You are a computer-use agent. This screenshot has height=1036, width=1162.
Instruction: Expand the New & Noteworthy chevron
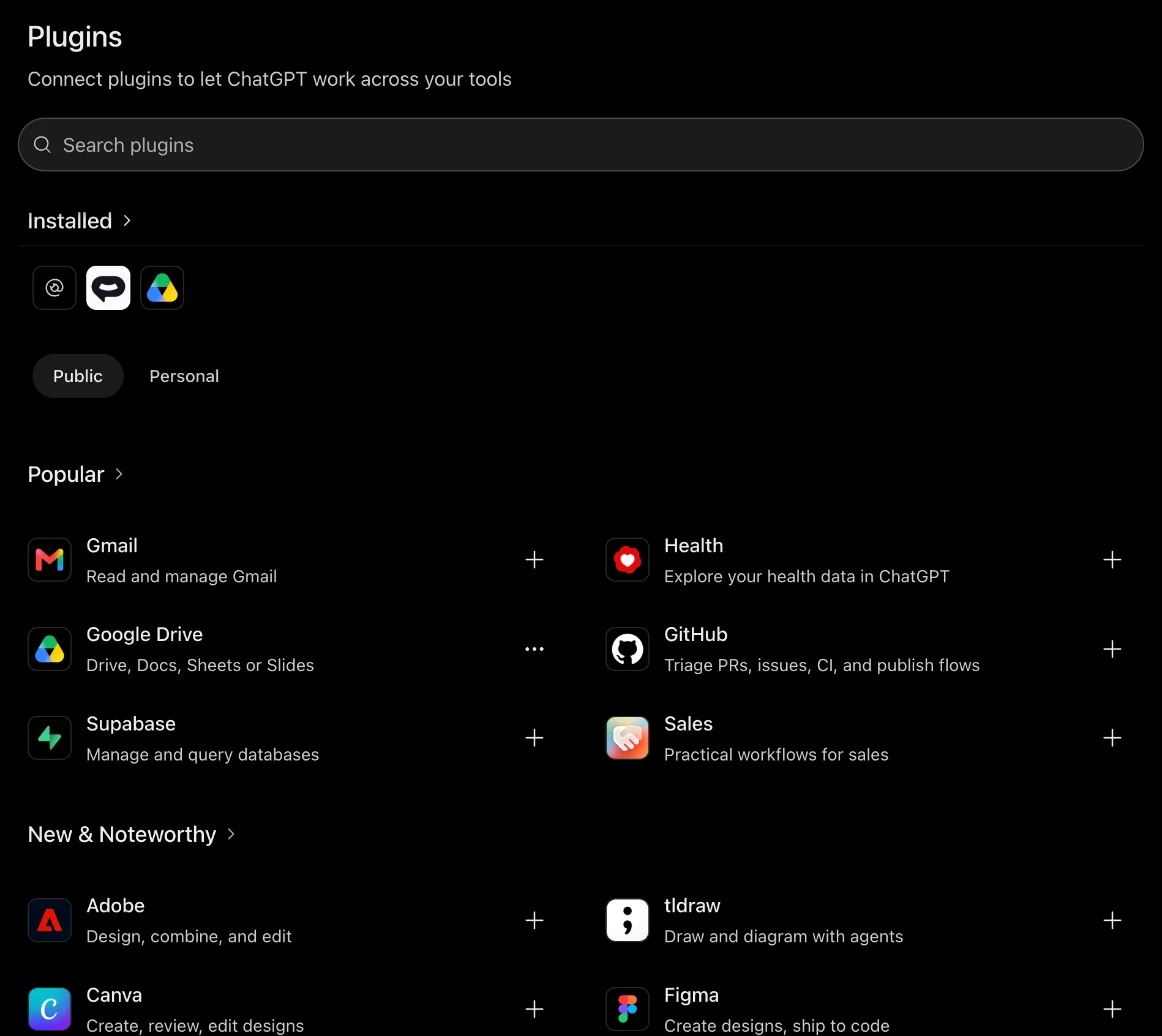point(230,834)
